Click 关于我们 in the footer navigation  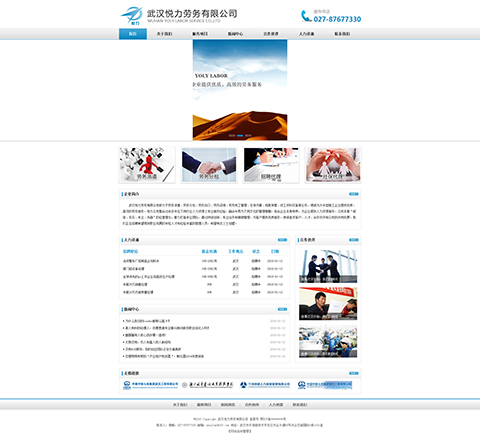(x=180, y=405)
